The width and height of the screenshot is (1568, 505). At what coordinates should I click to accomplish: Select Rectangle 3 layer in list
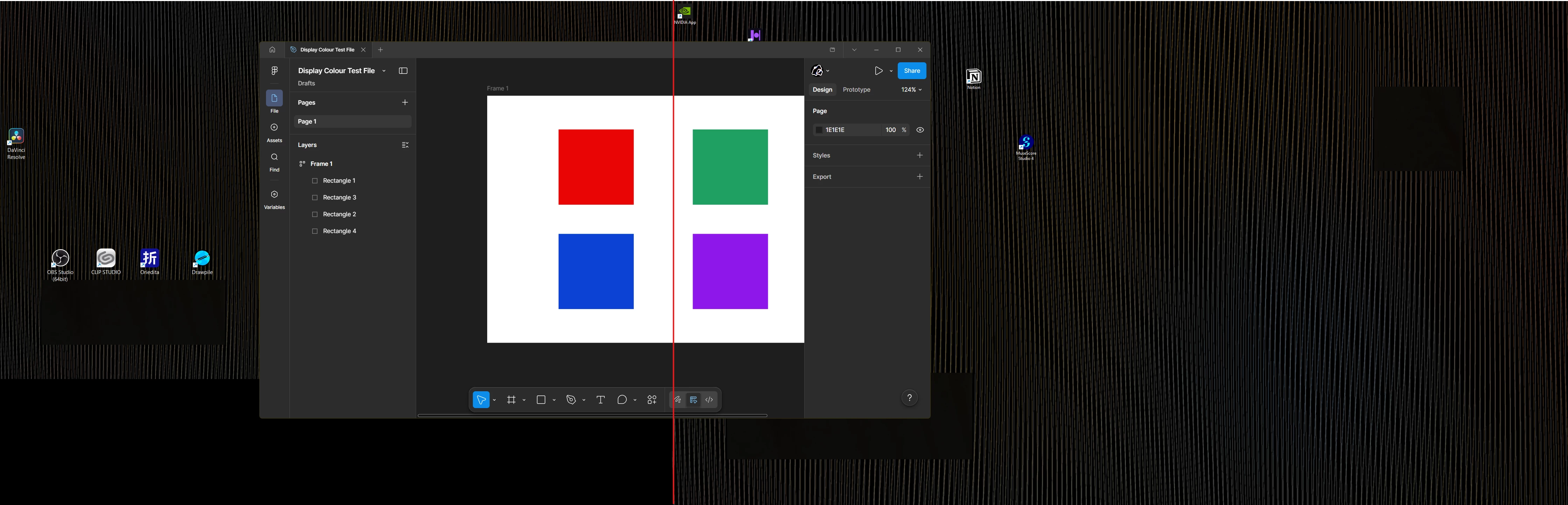point(339,197)
